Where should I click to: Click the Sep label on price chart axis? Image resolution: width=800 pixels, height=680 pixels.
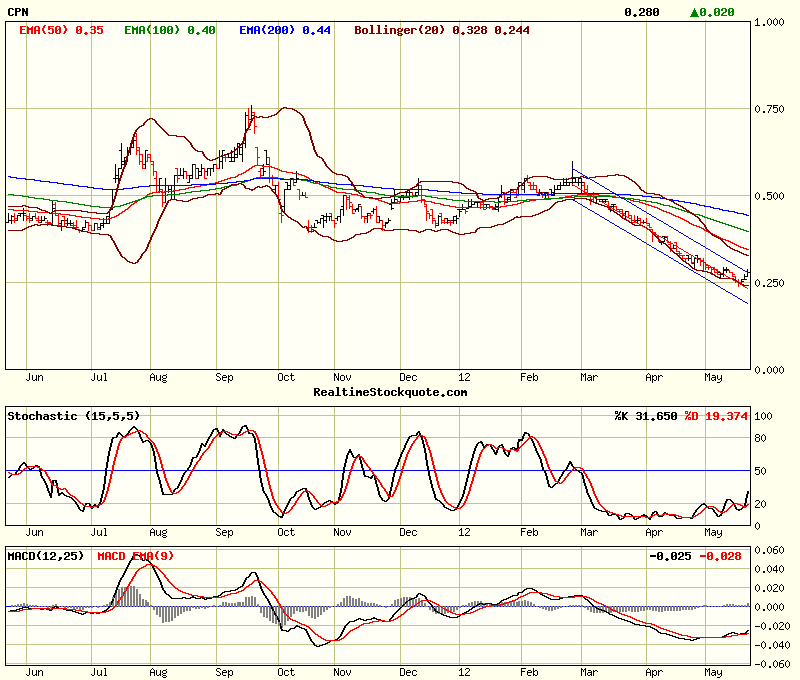226,378
